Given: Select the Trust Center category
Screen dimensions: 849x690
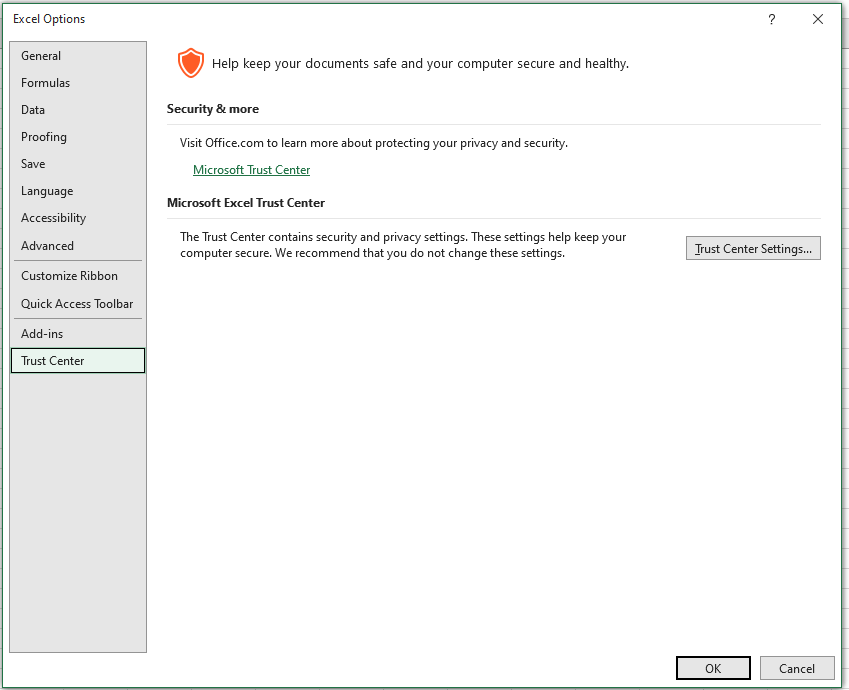Looking at the screenshot, I should [78, 361].
